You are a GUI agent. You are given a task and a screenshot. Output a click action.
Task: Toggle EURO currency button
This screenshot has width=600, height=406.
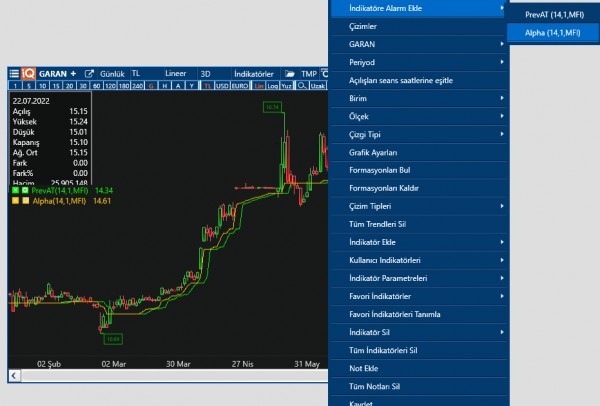pyautogui.click(x=240, y=86)
